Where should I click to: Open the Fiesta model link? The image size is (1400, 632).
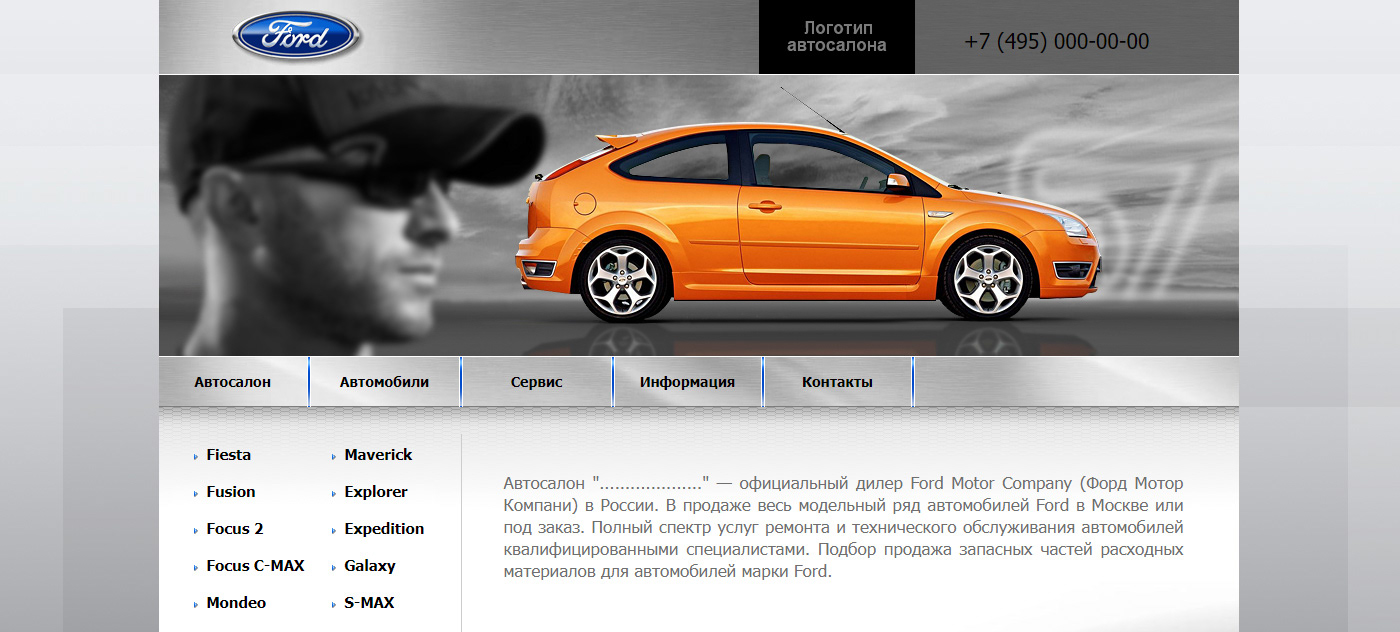228,455
